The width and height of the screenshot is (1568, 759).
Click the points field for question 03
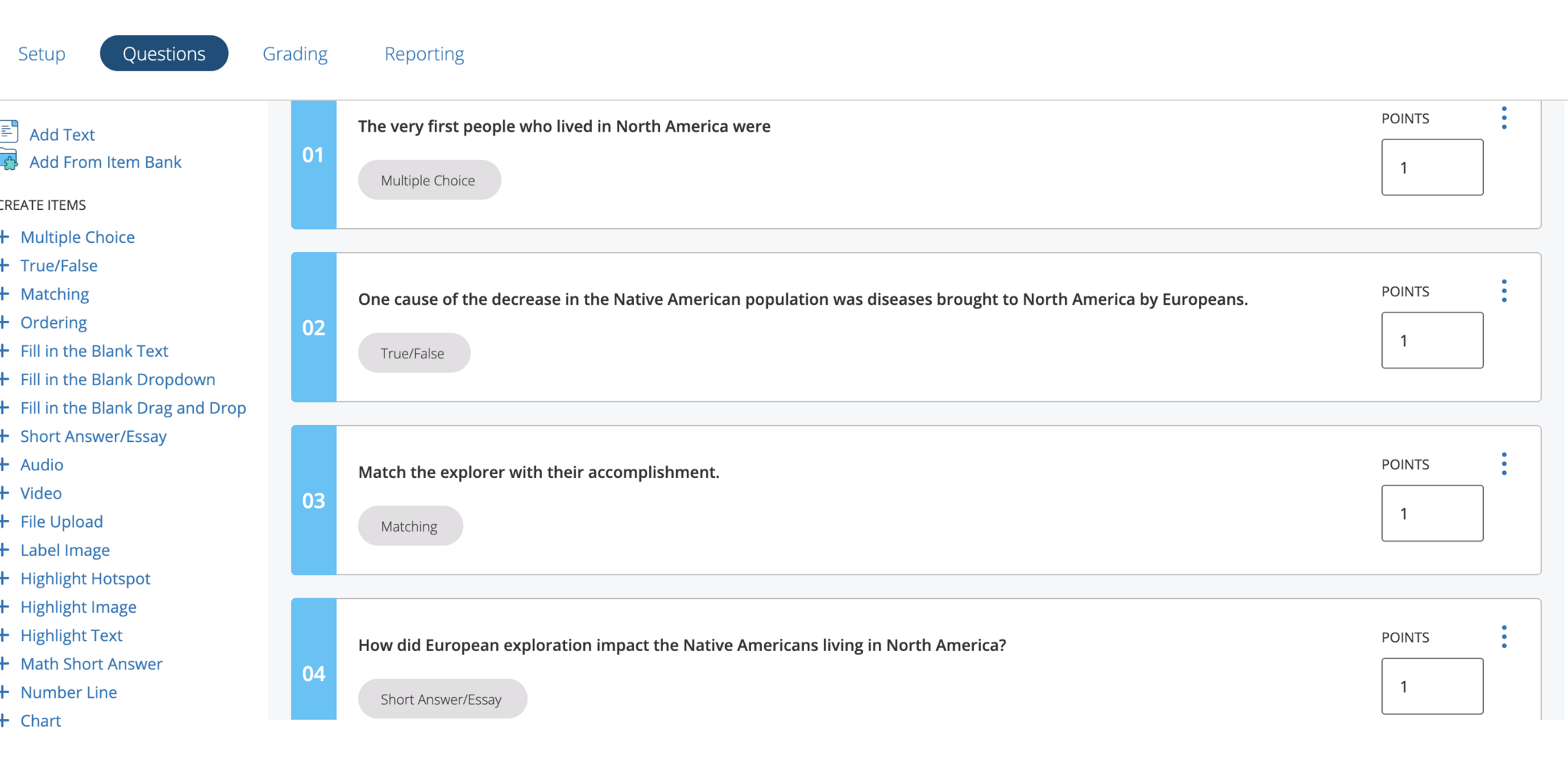click(x=1432, y=513)
